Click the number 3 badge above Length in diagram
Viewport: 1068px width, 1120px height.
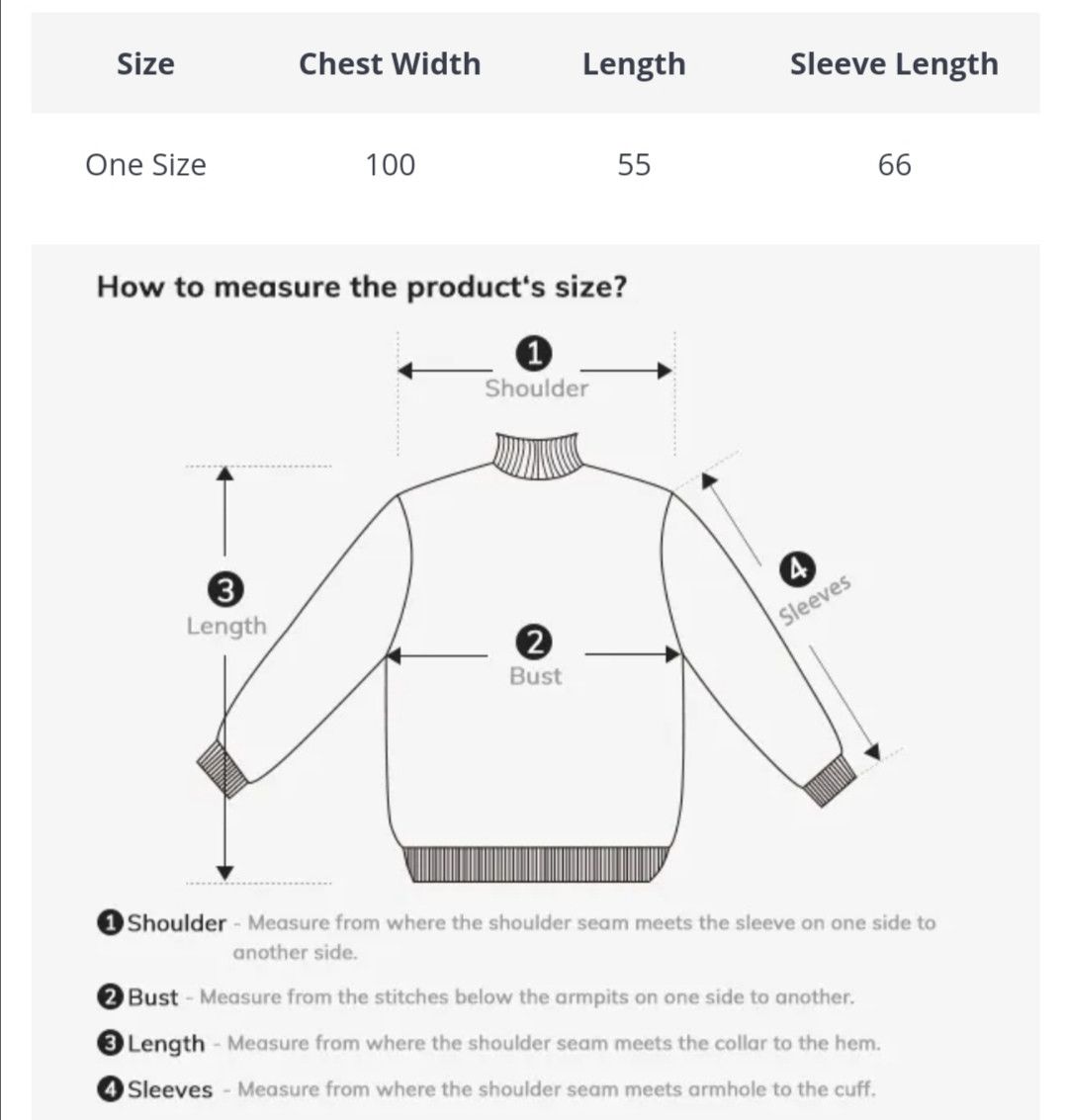225,591
